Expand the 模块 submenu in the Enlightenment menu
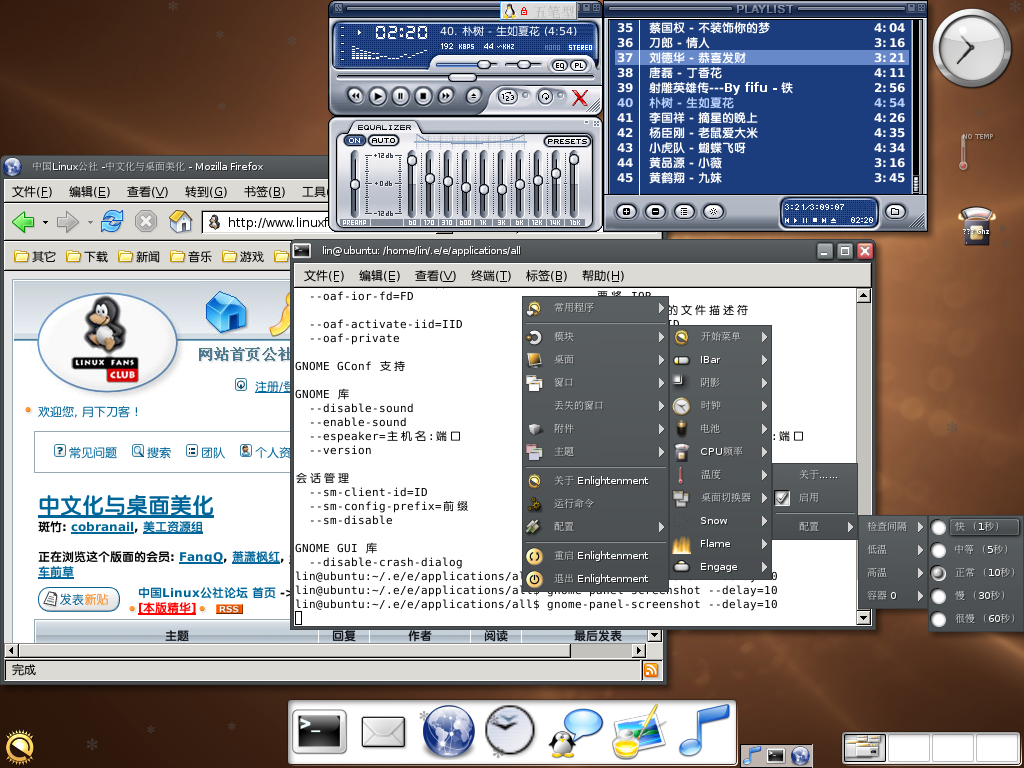Image resolution: width=1024 pixels, height=768 pixels. pos(596,337)
